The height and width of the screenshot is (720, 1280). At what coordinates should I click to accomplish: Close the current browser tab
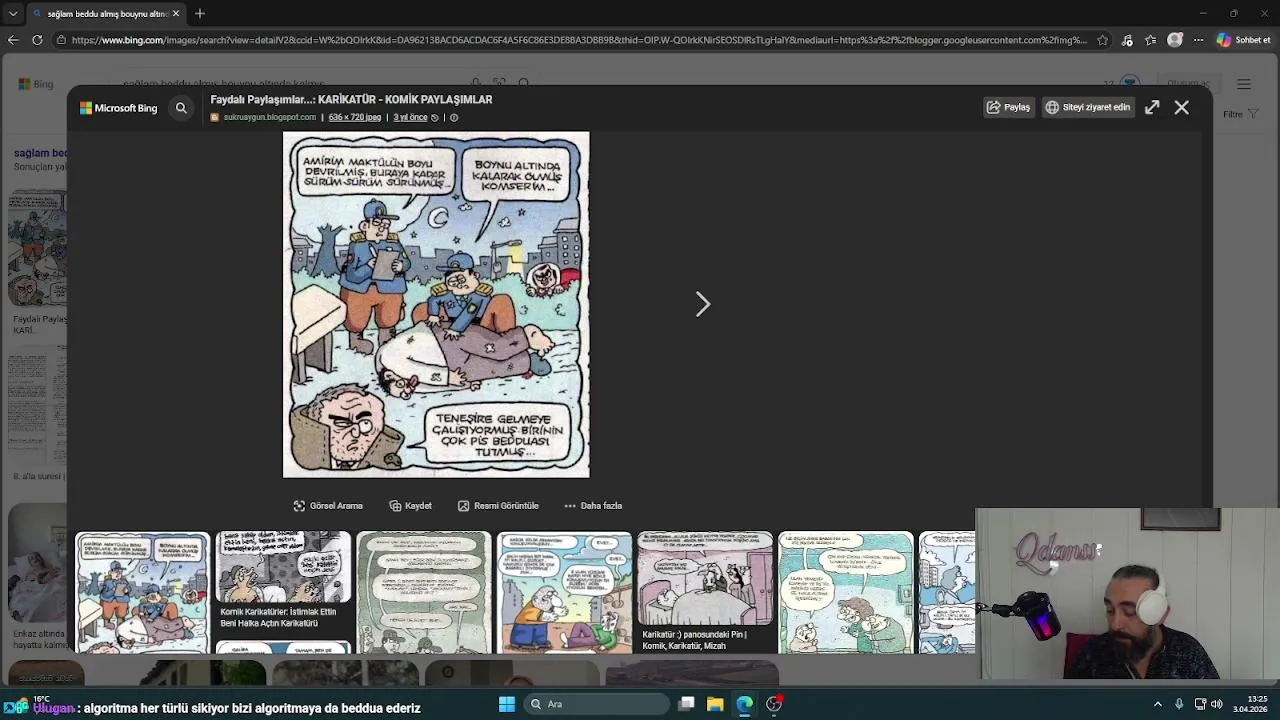tap(176, 13)
